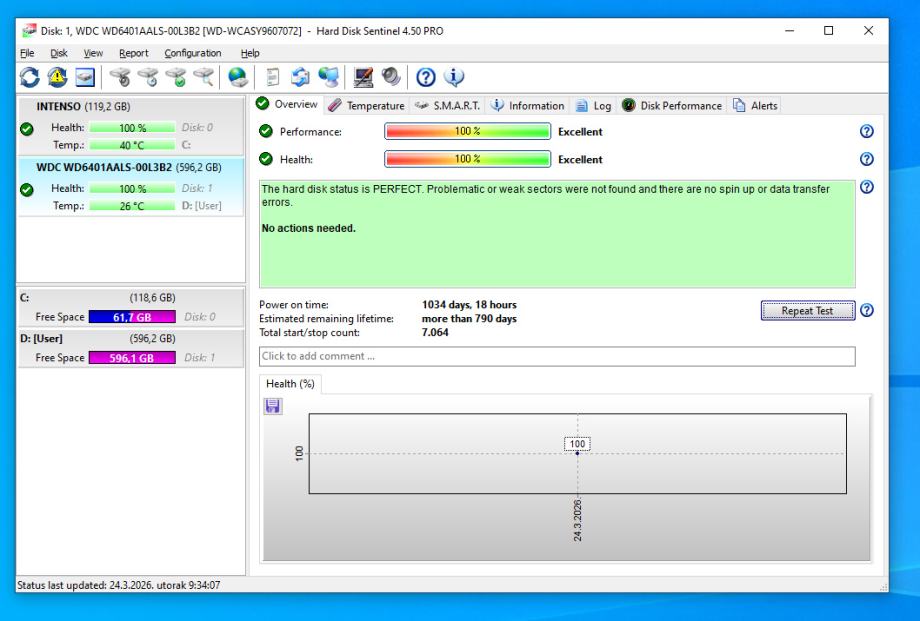Click the 'Click to add comment' field
The width and height of the screenshot is (920, 621).
click(557, 357)
